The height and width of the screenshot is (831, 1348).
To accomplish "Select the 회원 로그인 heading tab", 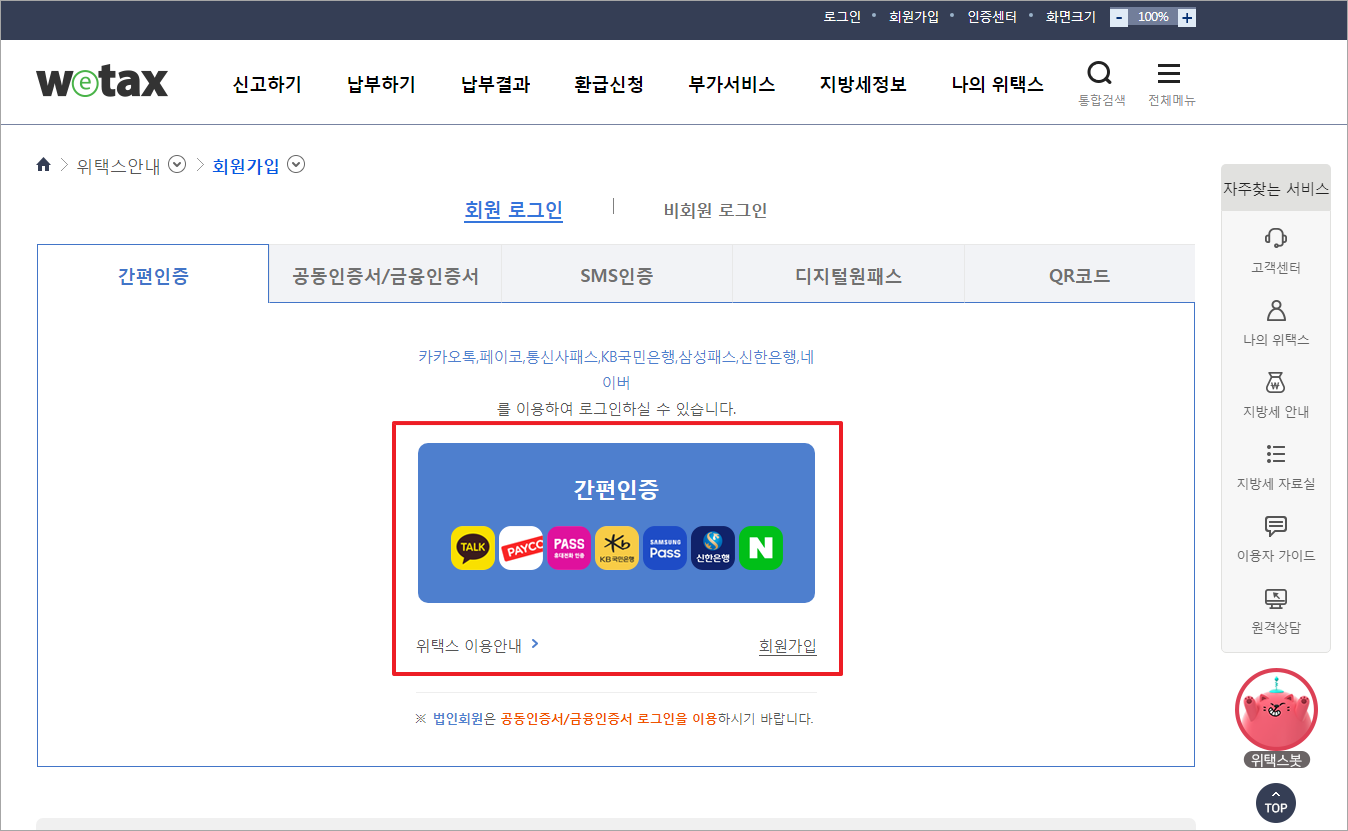I will [513, 210].
